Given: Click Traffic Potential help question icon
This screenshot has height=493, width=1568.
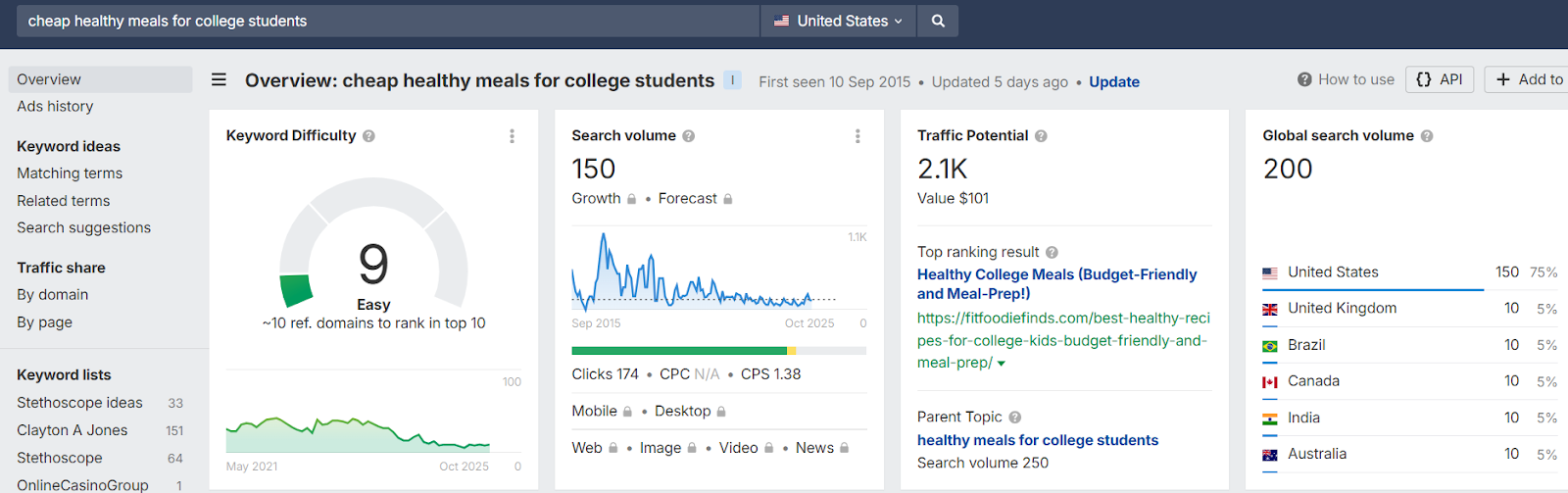Looking at the screenshot, I should tap(1041, 136).
